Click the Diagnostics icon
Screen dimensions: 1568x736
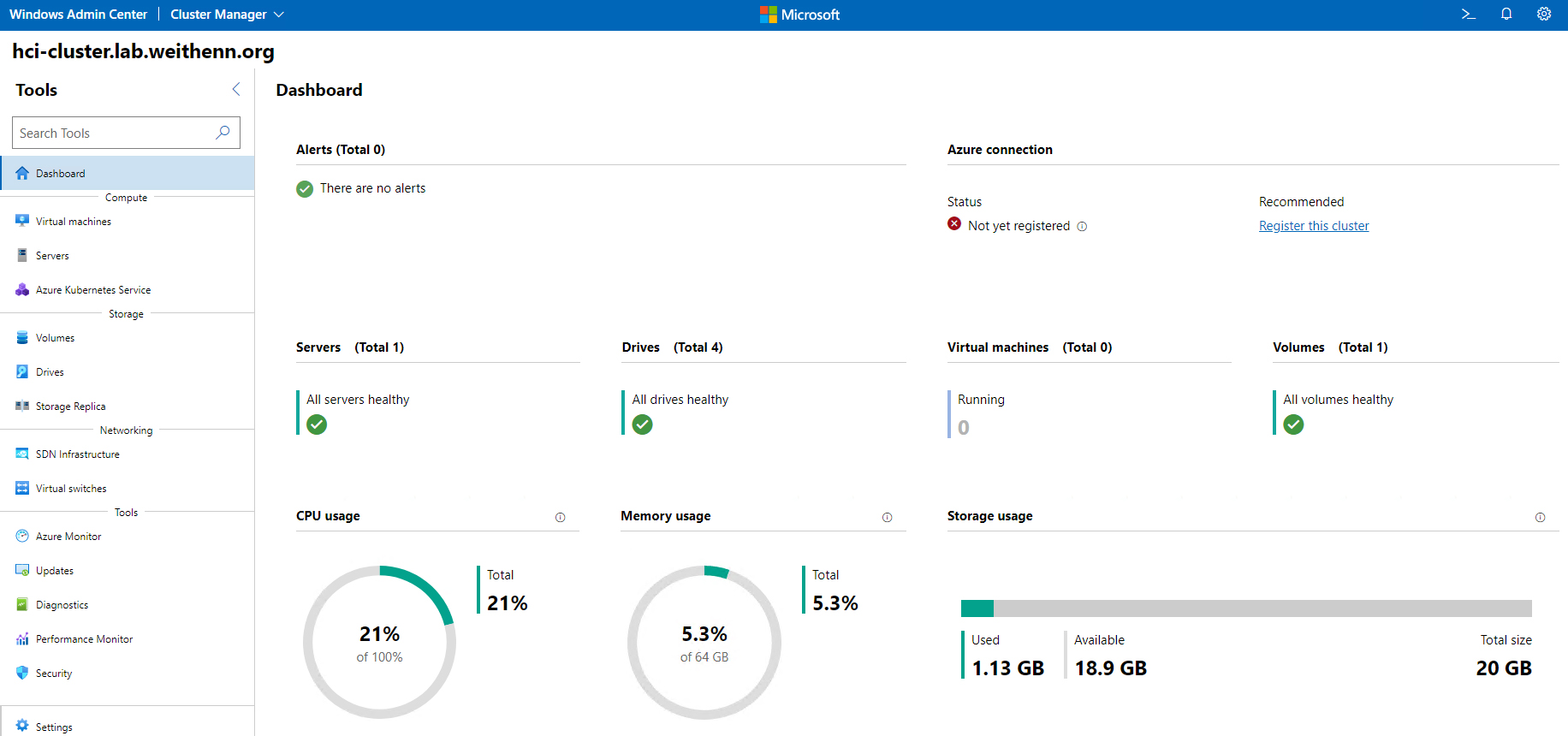(x=22, y=604)
